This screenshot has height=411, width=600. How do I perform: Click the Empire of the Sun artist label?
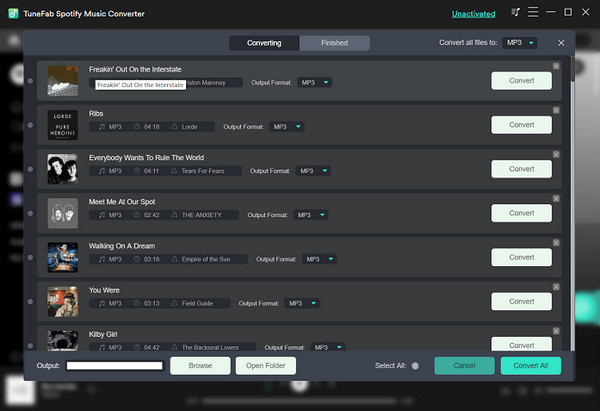[x=206, y=259]
